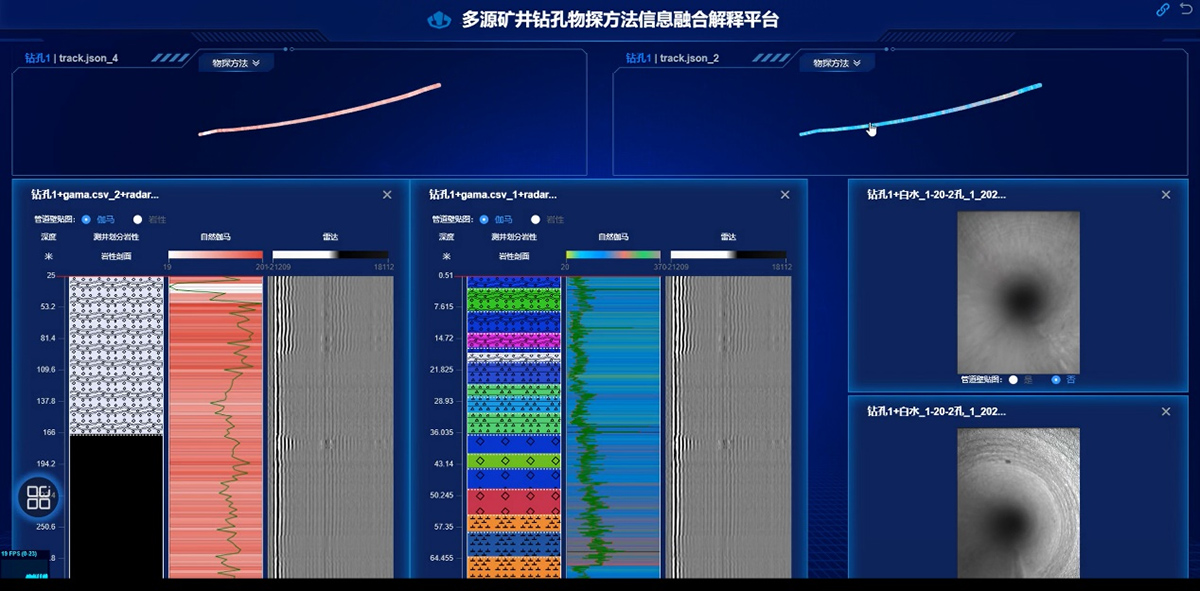Click the link icon in top-right corner
This screenshot has height=591, width=1200.
click(x=1163, y=9)
